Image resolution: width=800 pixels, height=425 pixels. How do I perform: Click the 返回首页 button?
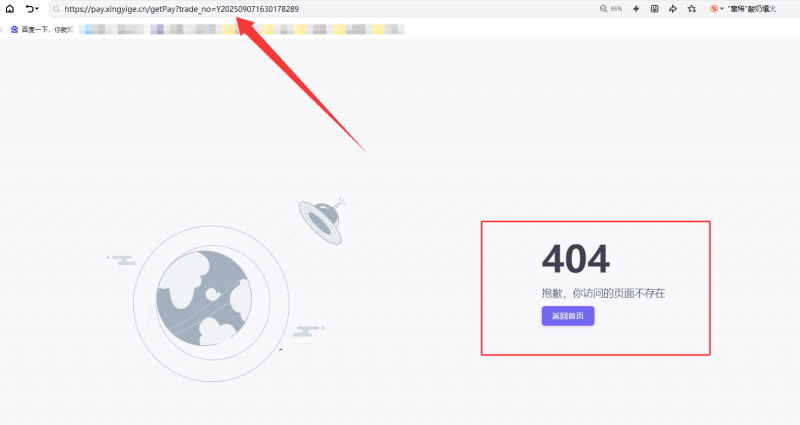tap(568, 316)
